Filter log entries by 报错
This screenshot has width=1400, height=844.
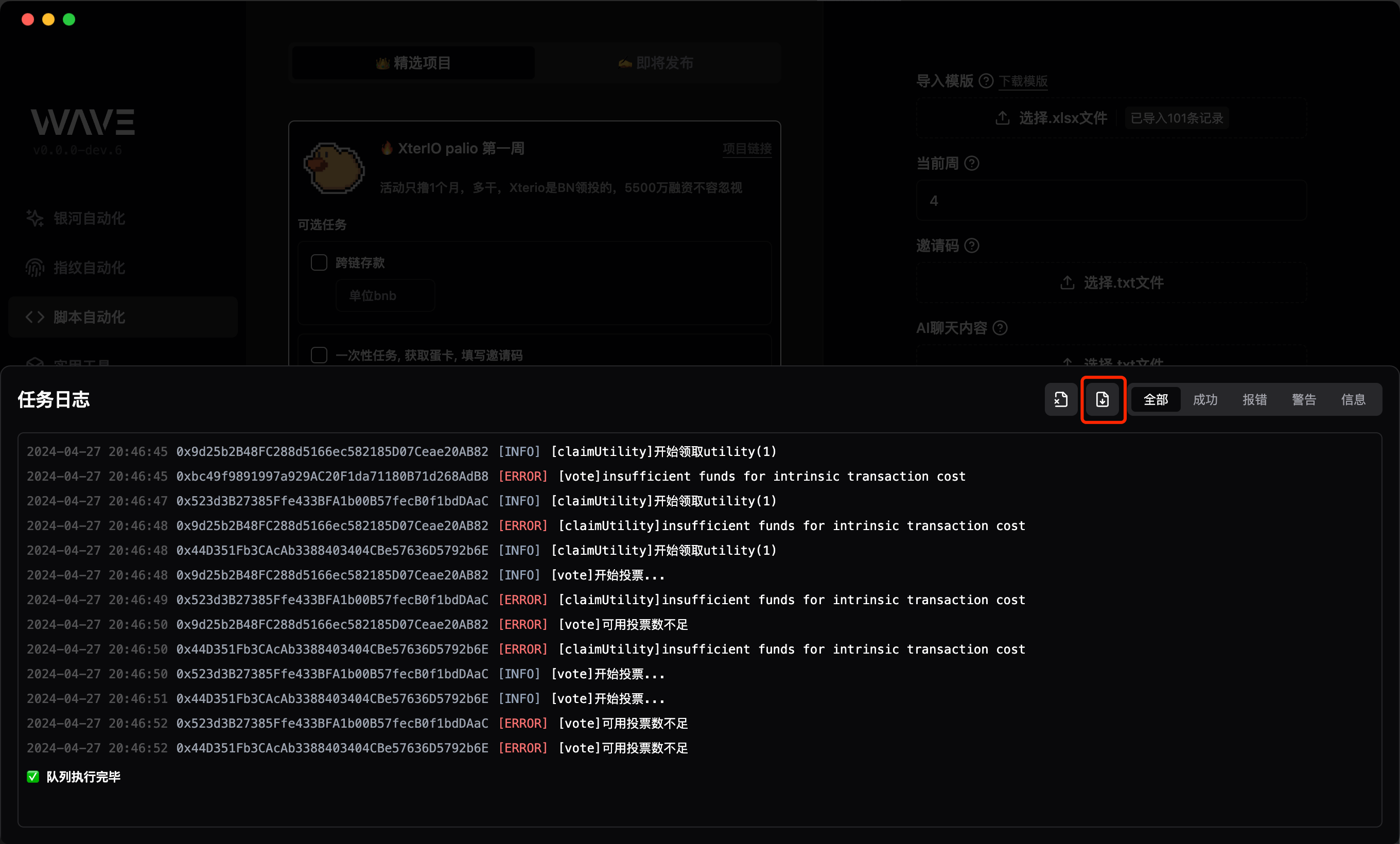(x=1254, y=399)
